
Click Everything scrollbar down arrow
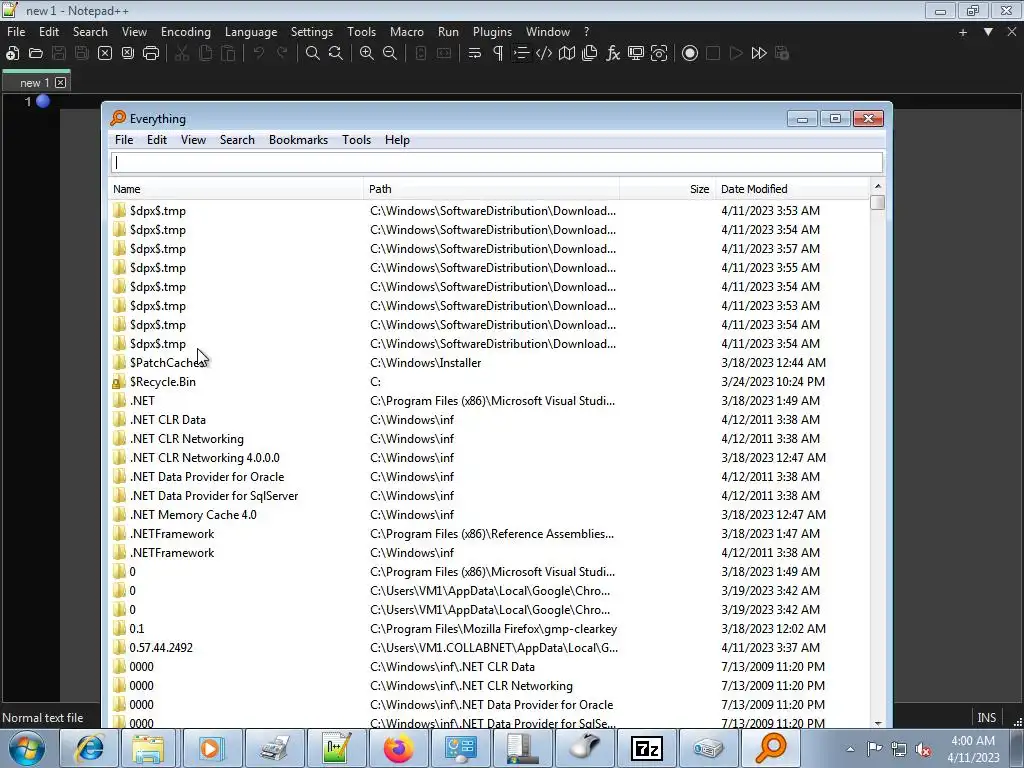pyautogui.click(x=878, y=722)
